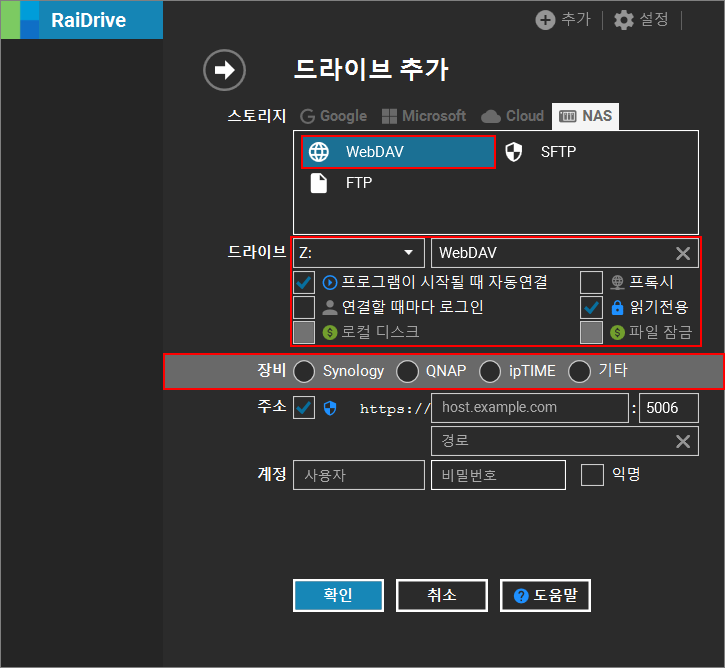This screenshot has height=668, width=725.
Task: Toggle auto-connect at program start checkbox
Action: 304,282
